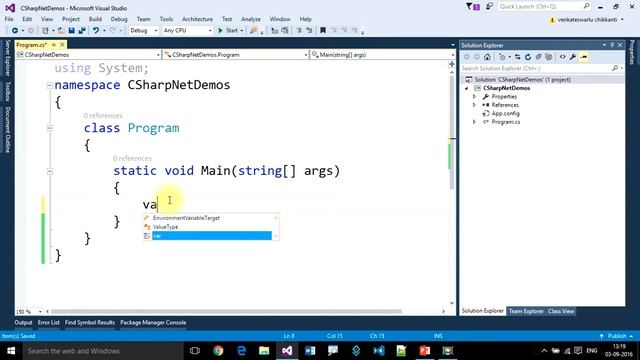
Task: Click the Undo arrow icon
Action: (96, 31)
